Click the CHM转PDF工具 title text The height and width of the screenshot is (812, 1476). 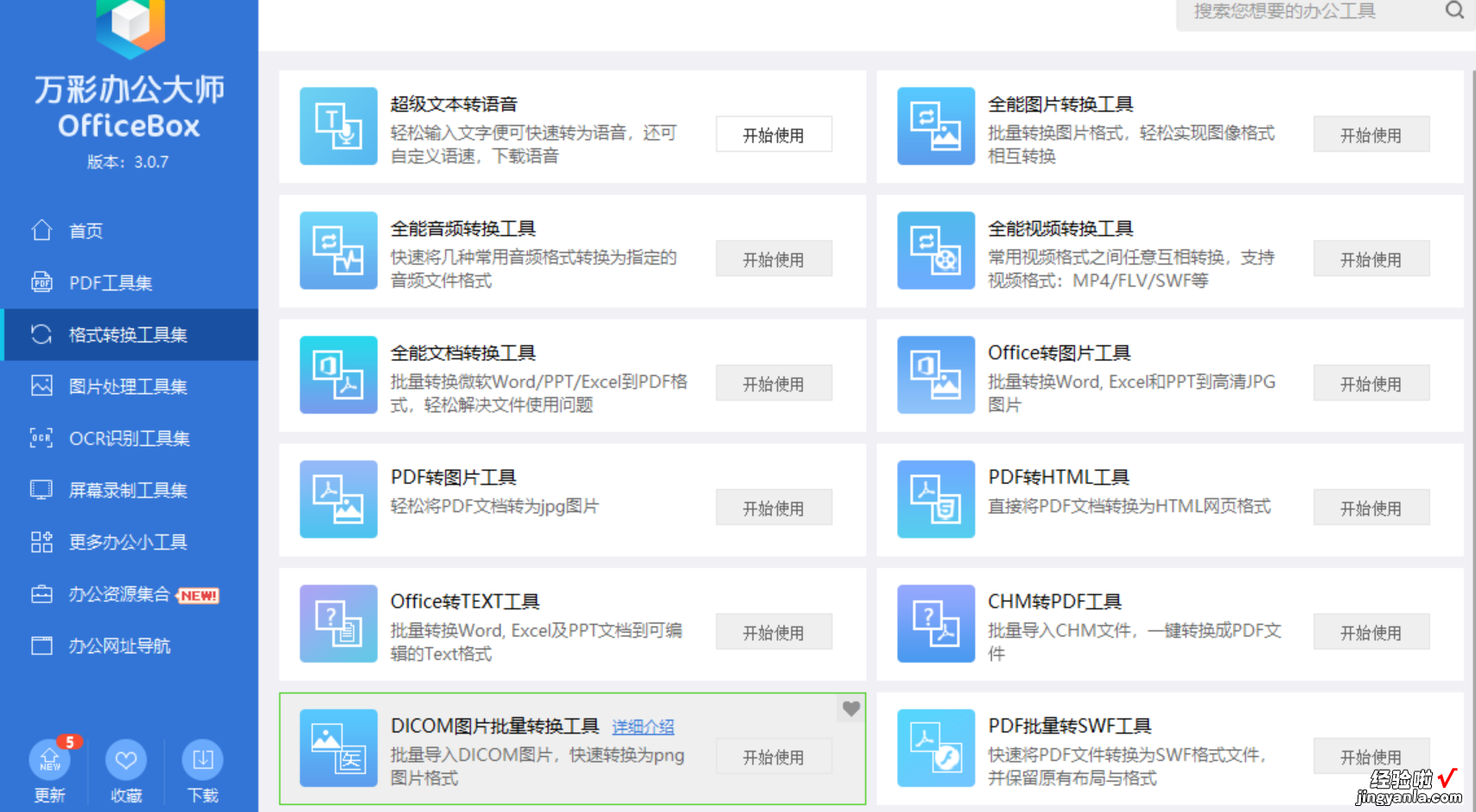click(1055, 602)
